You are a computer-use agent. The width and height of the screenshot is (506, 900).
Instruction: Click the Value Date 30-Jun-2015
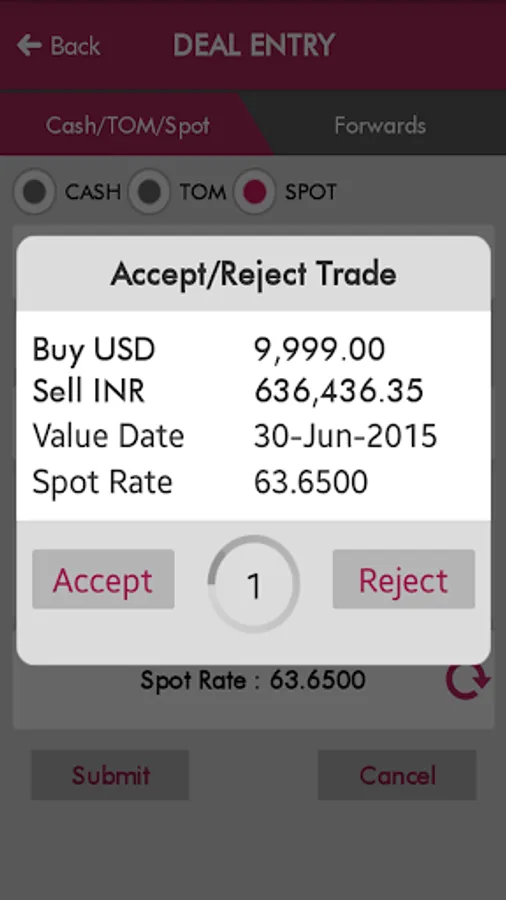[345, 436]
